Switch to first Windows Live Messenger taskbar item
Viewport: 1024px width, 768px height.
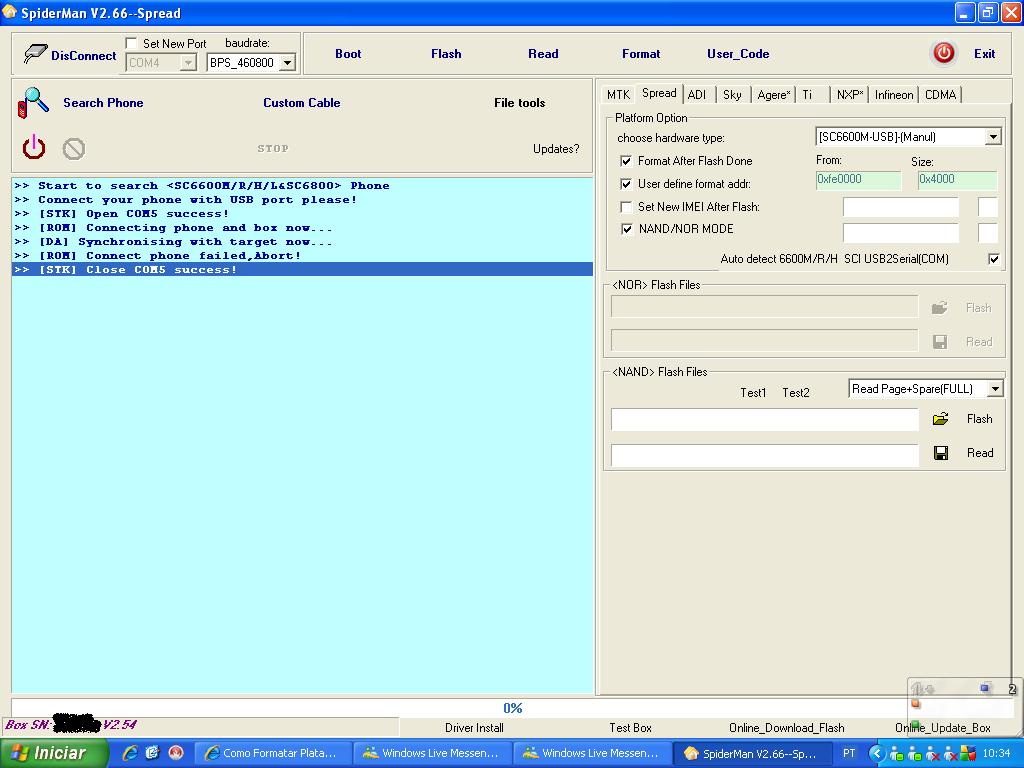[432, 753]
